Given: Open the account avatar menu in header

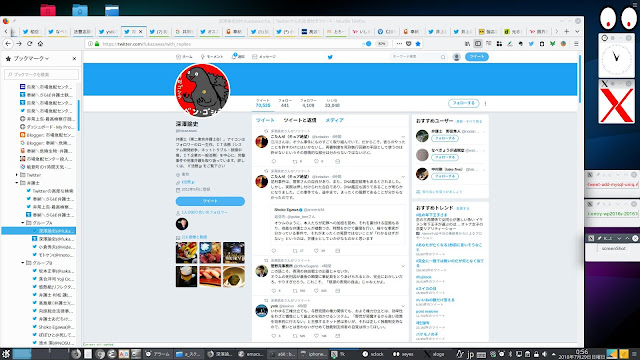Looking at the screenshot, I should [x=457, y=57].
